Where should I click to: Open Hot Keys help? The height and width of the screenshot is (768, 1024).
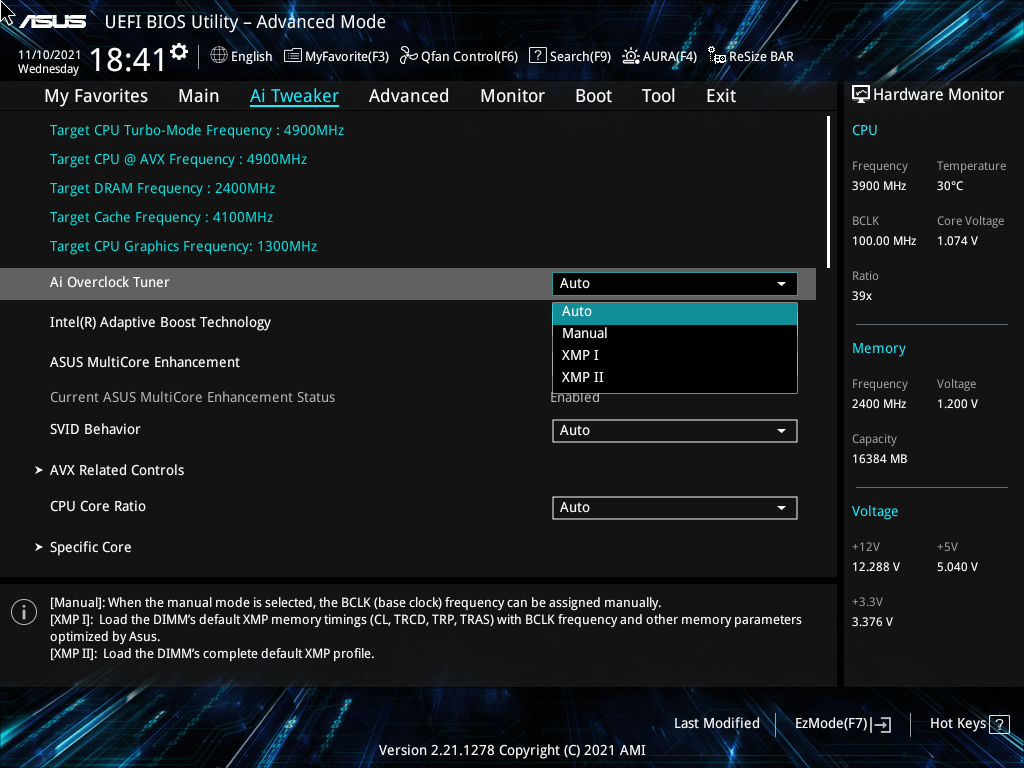(x=970, y=724)
